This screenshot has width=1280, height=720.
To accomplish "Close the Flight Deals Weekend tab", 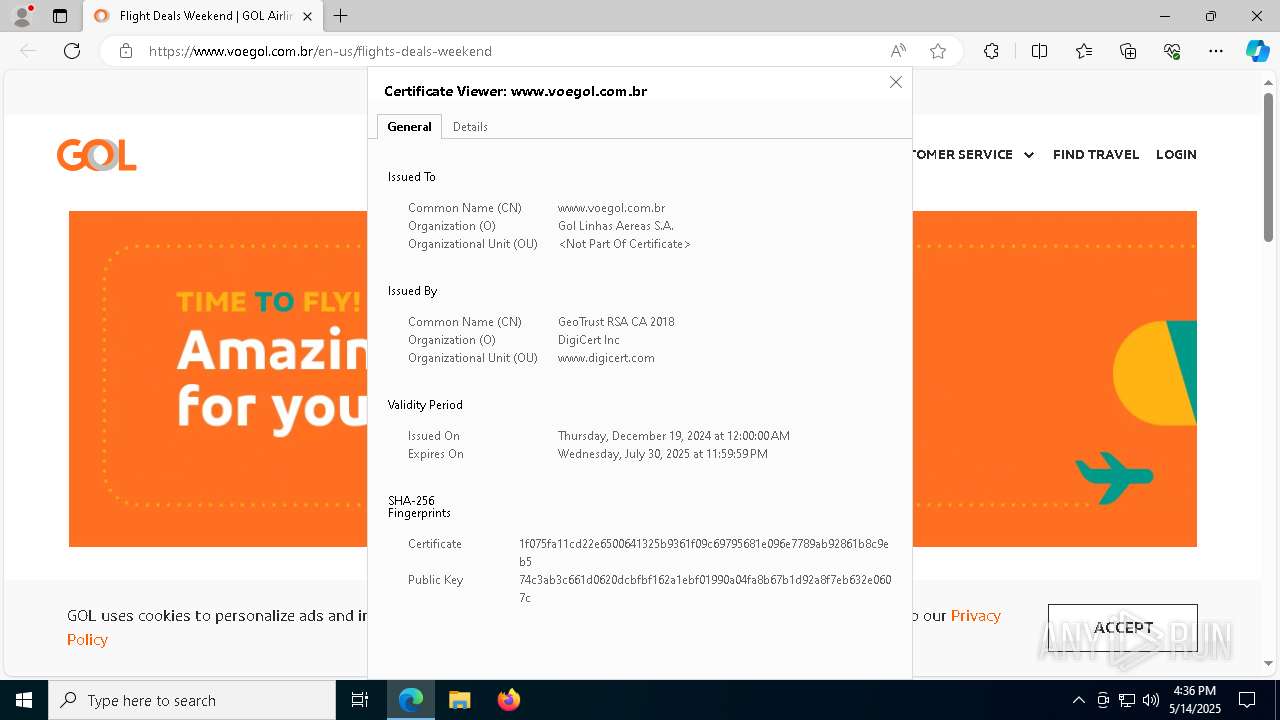I will pyautogui.click(x=307, y=16).
